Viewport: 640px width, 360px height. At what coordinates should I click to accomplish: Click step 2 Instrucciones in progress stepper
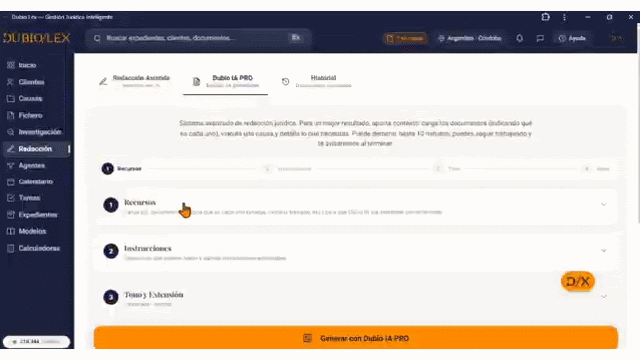[x=287, y=169]
